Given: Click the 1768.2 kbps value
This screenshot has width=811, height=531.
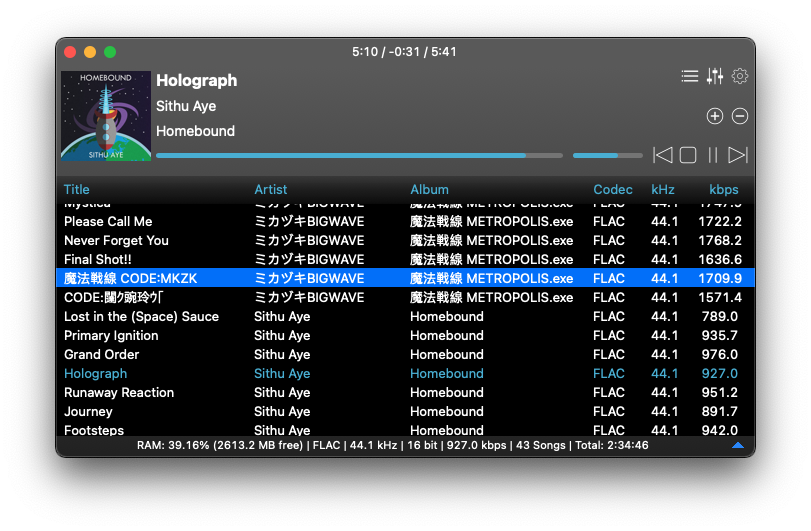Looking at the screenshot, I should point(720,240).
